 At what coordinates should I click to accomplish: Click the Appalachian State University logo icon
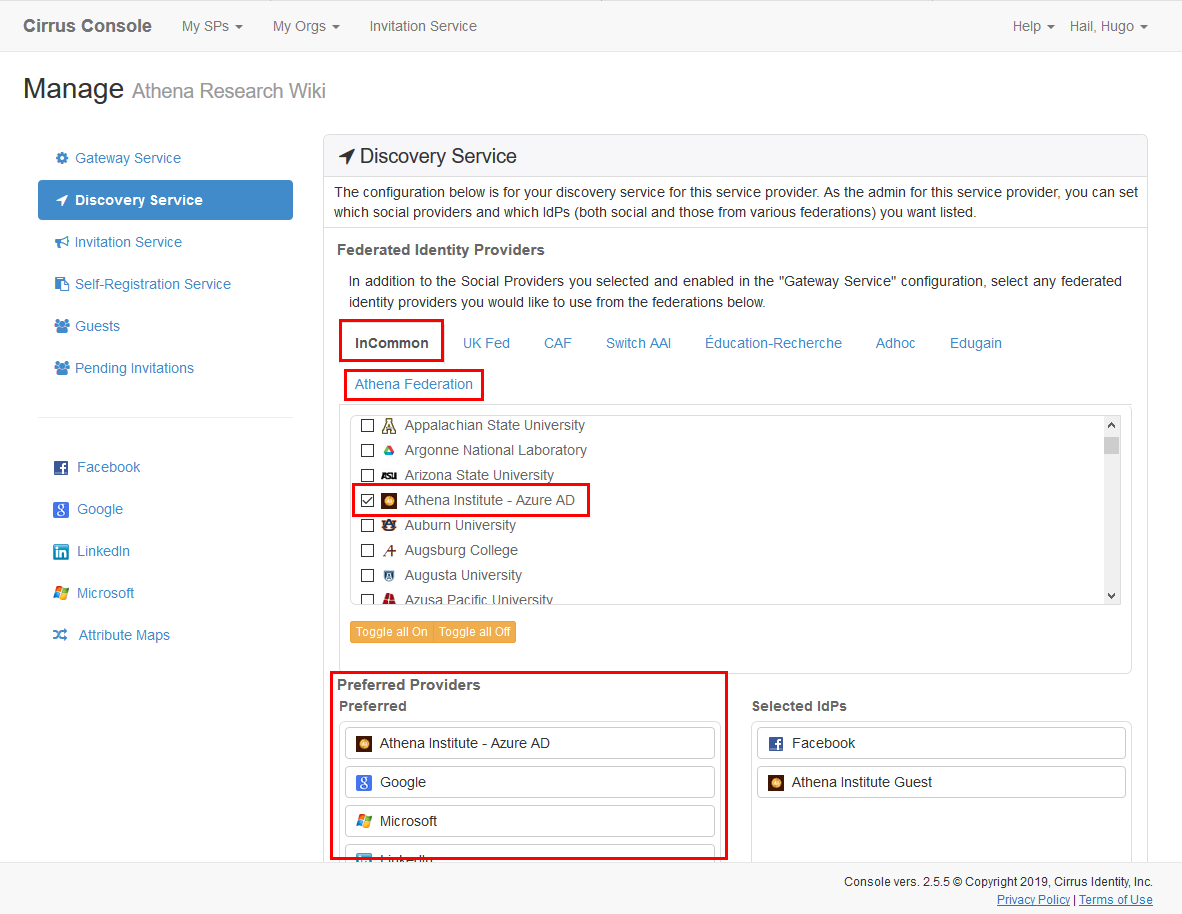click(389, 426)
